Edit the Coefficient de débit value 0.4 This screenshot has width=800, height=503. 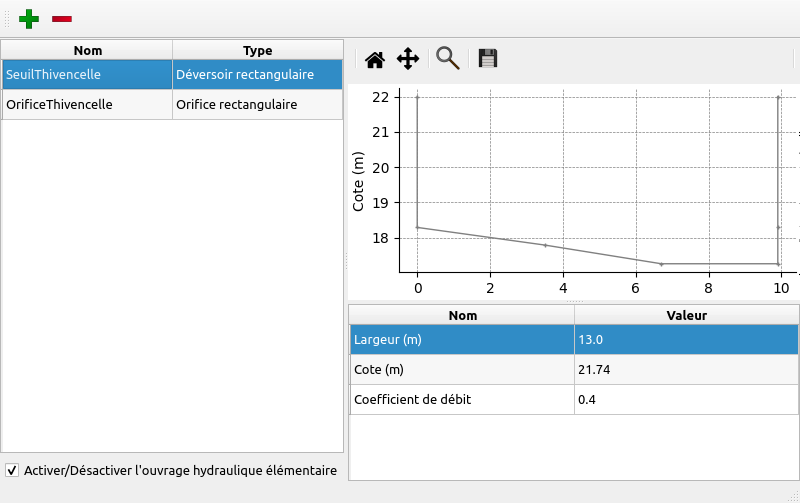[686, 400]
